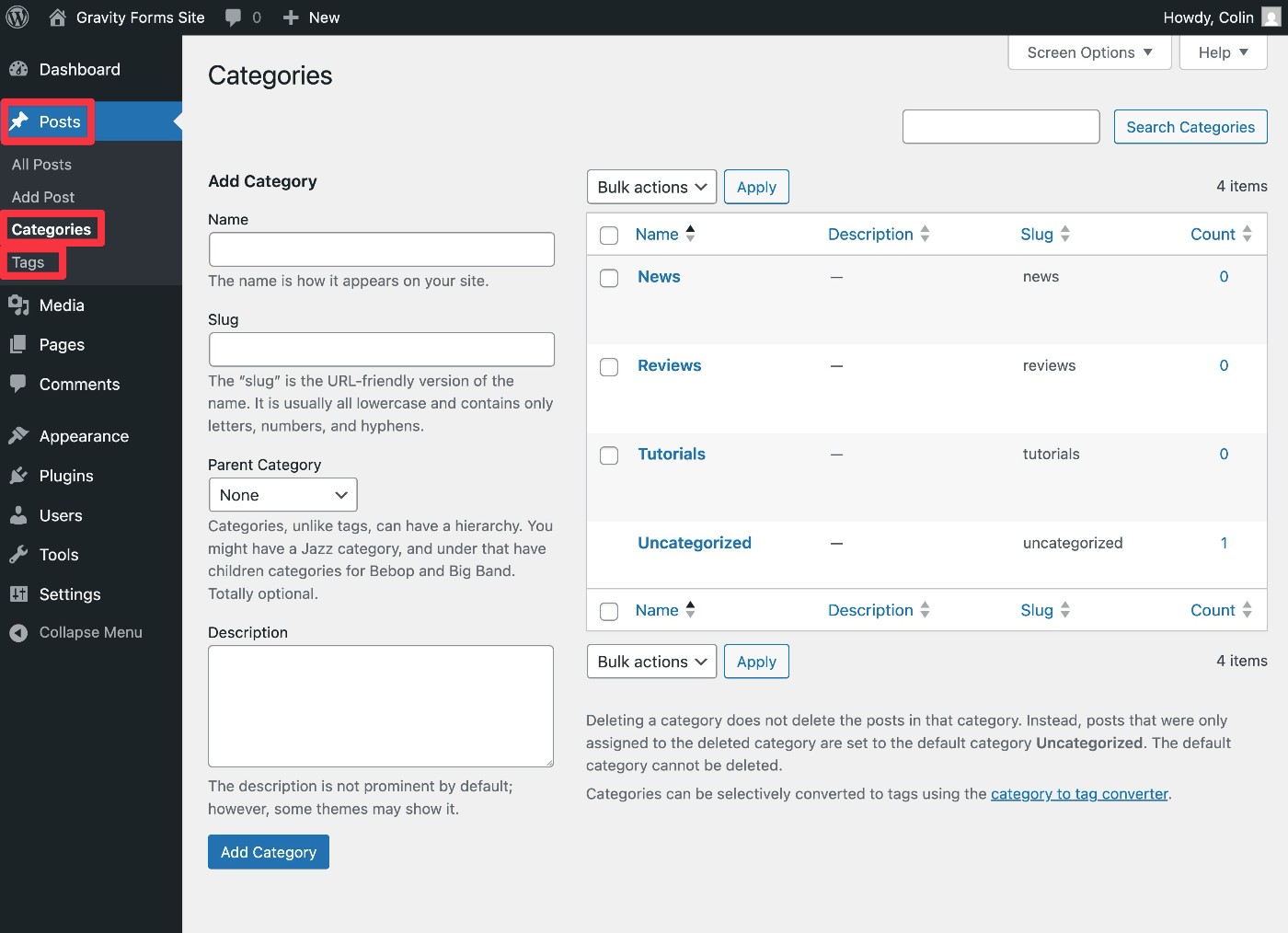The width and height of the screenshot is (1288, 933).
Task: Open Settings via its gear icon
Action: 18,594
